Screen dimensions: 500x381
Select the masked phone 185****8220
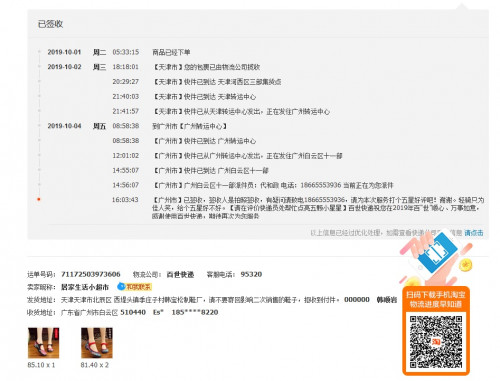pos(195,312)
